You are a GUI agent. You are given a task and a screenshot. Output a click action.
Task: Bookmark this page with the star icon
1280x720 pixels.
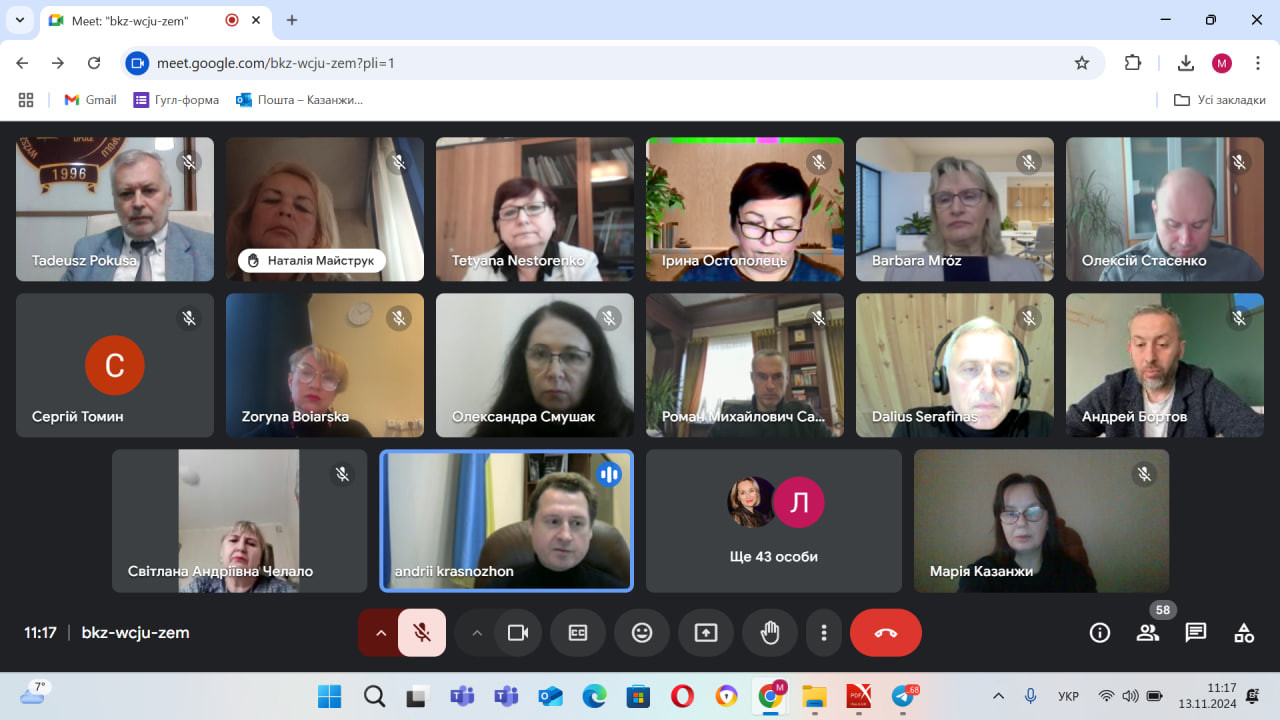[1082, 63]
